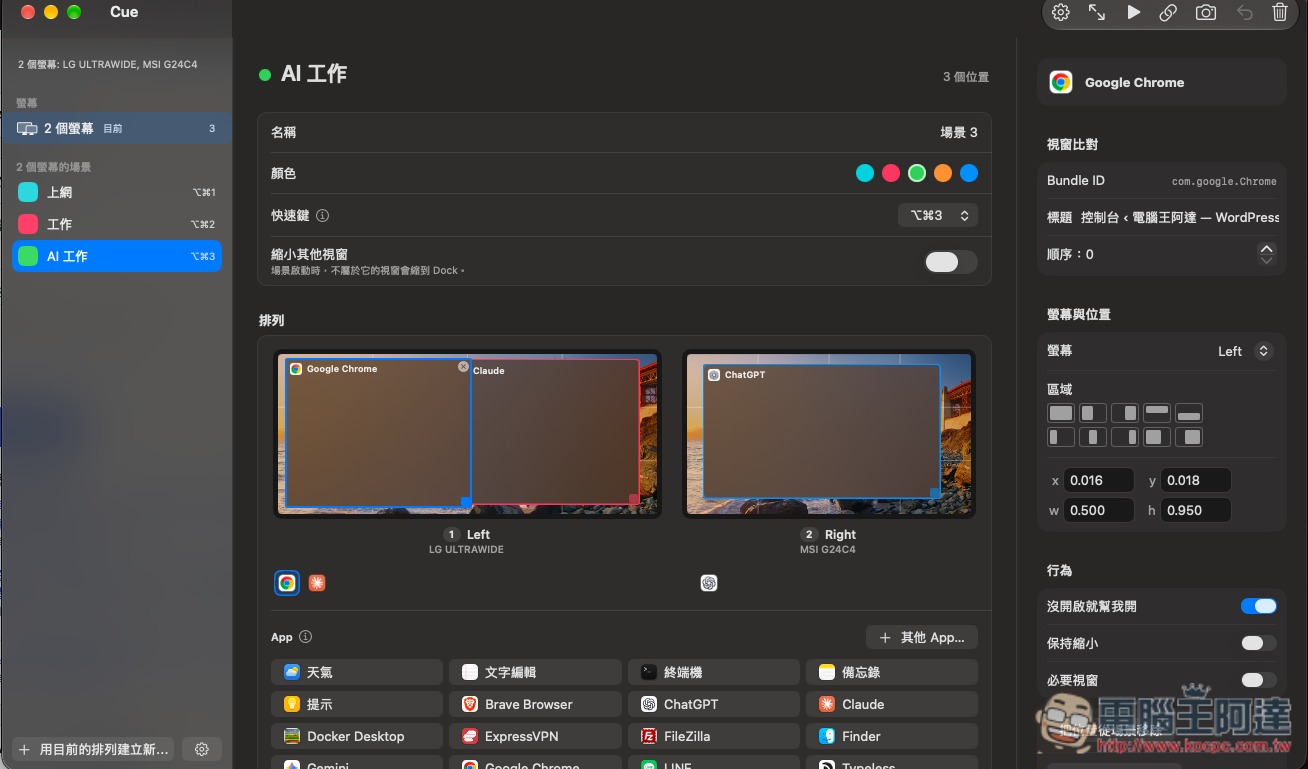Select the 工作 scene in the sidebar
This screenshot has width=1308, height=769.
(x=116, y=224)
